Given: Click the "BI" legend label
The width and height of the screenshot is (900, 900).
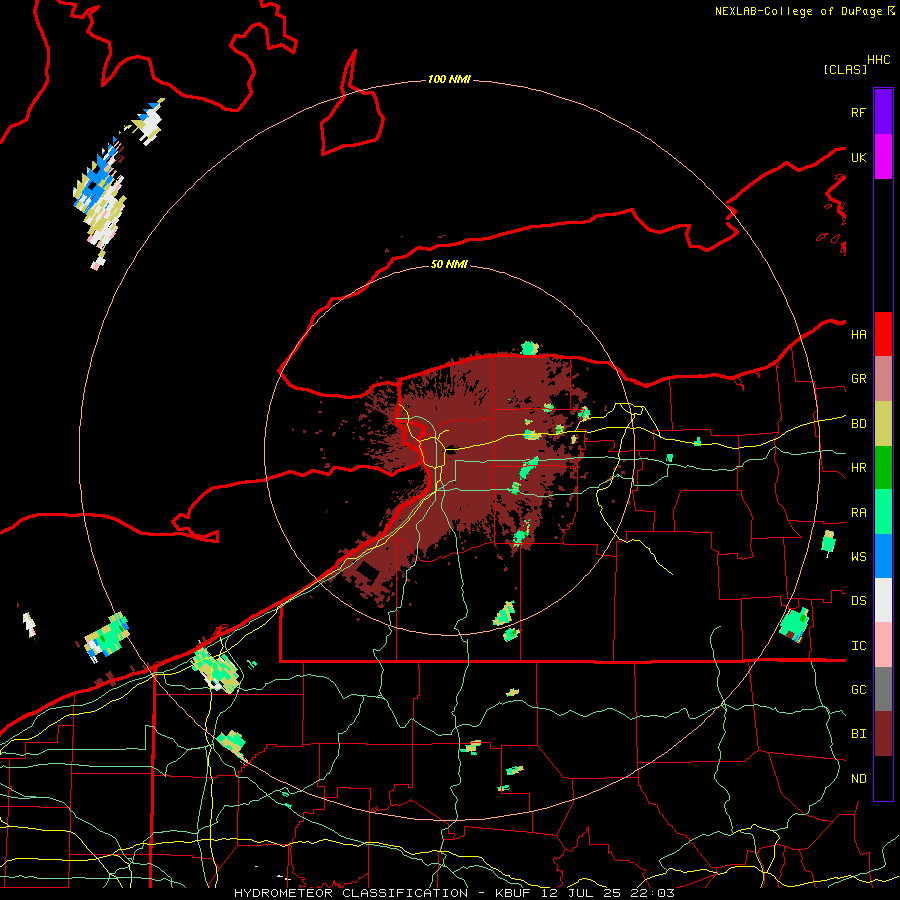Looking at the screenshot, I should [x=858, y=734].
